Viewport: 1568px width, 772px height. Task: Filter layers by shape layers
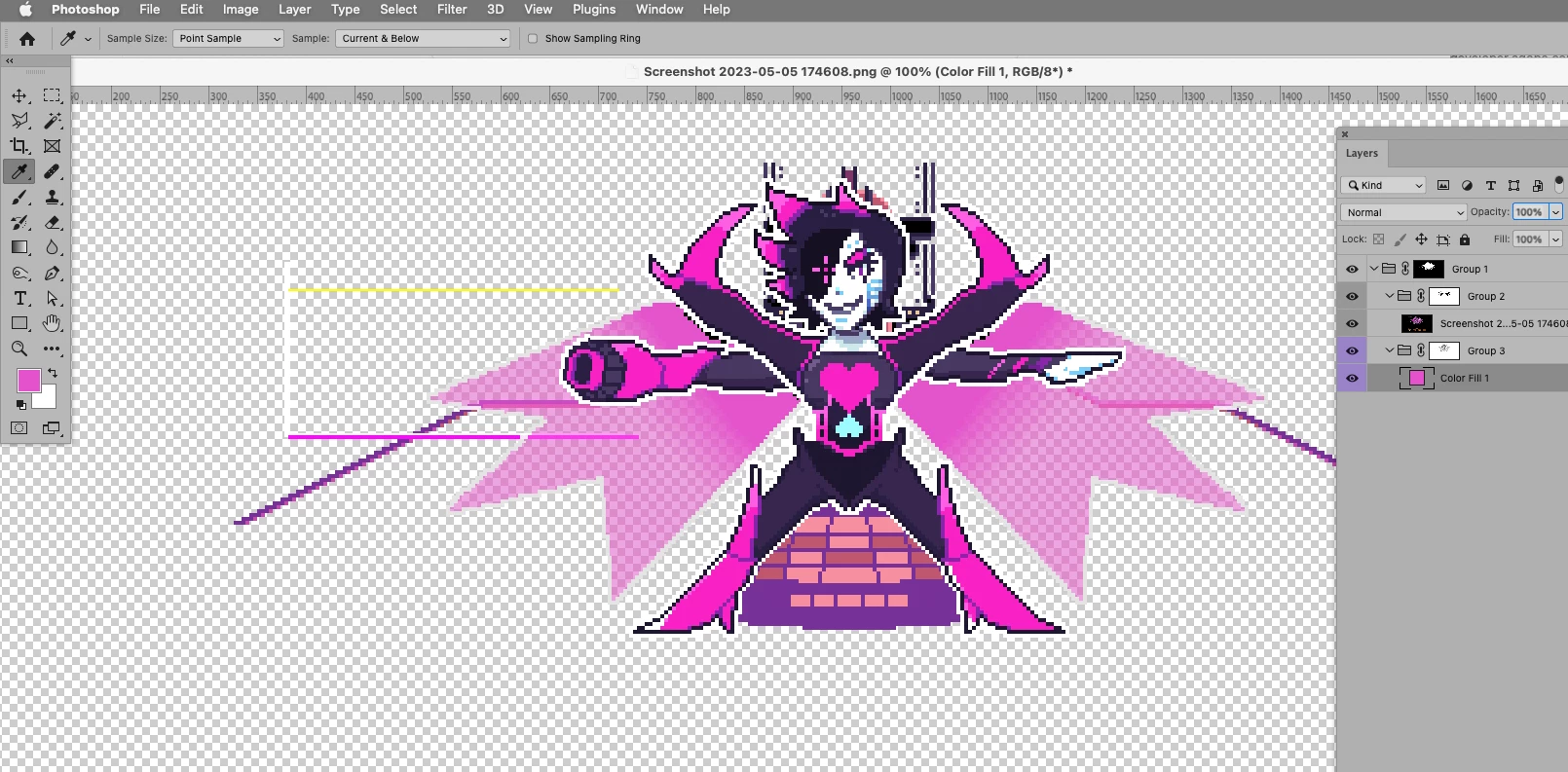pos(1513,185)
